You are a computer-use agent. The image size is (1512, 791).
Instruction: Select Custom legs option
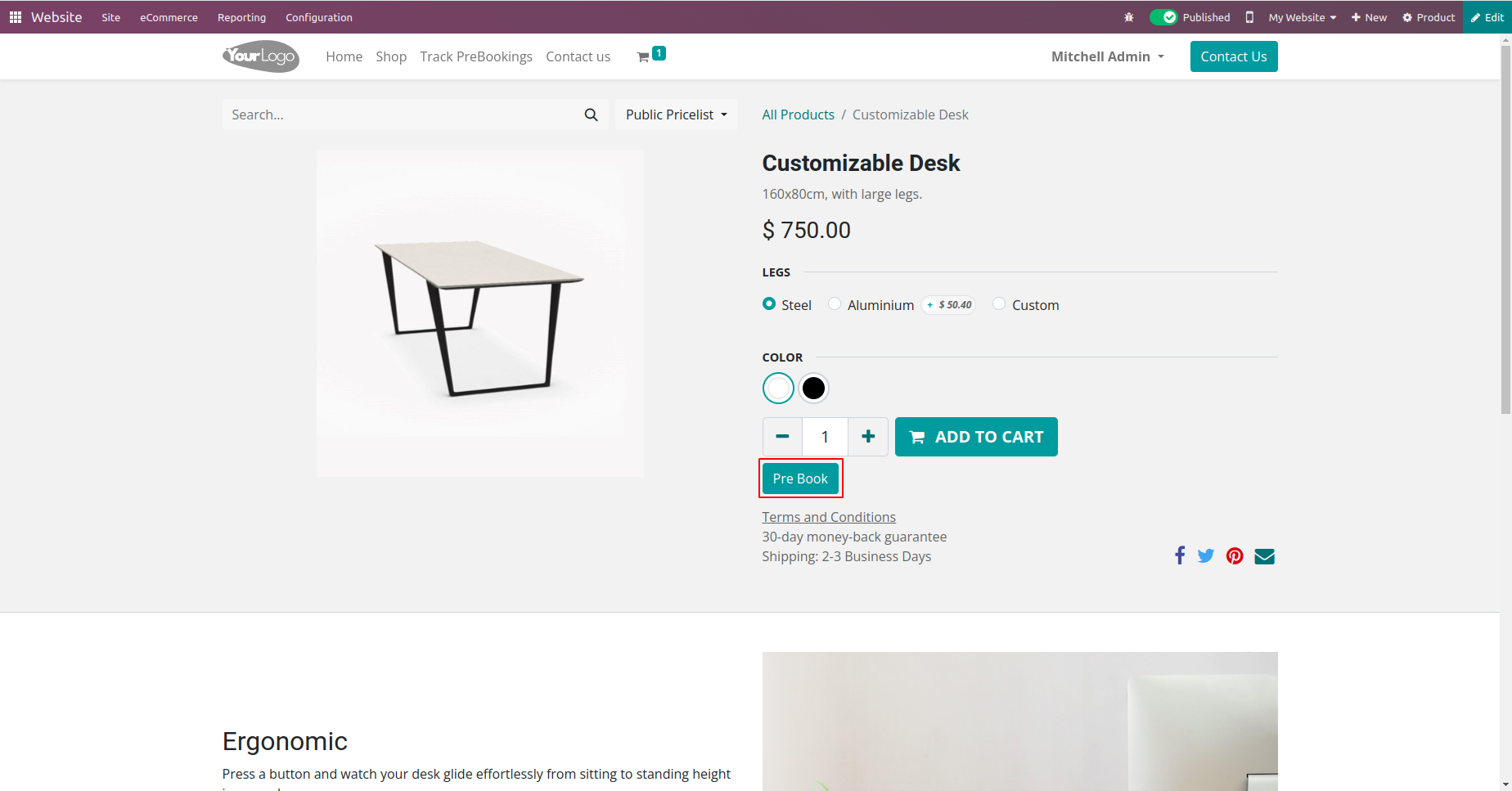pyautogui.click(x=999, y=304)
